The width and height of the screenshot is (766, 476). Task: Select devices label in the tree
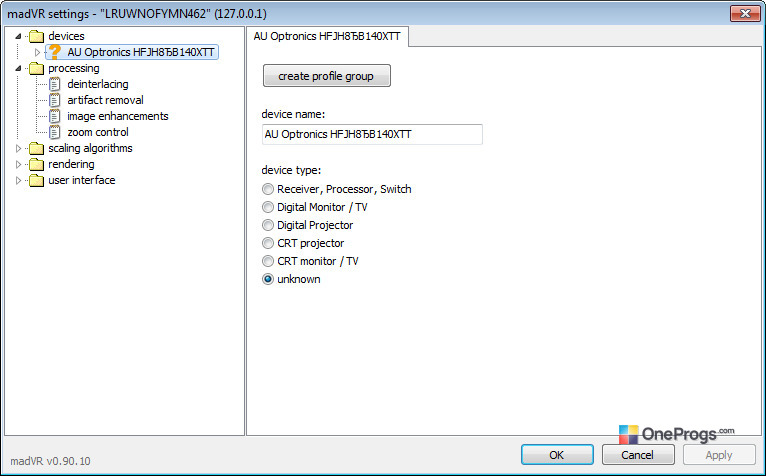(x=66, y=36)
